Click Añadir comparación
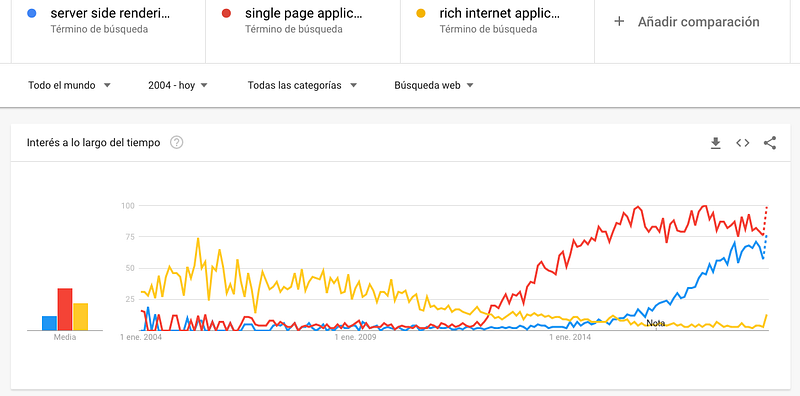 click(698, 22)
